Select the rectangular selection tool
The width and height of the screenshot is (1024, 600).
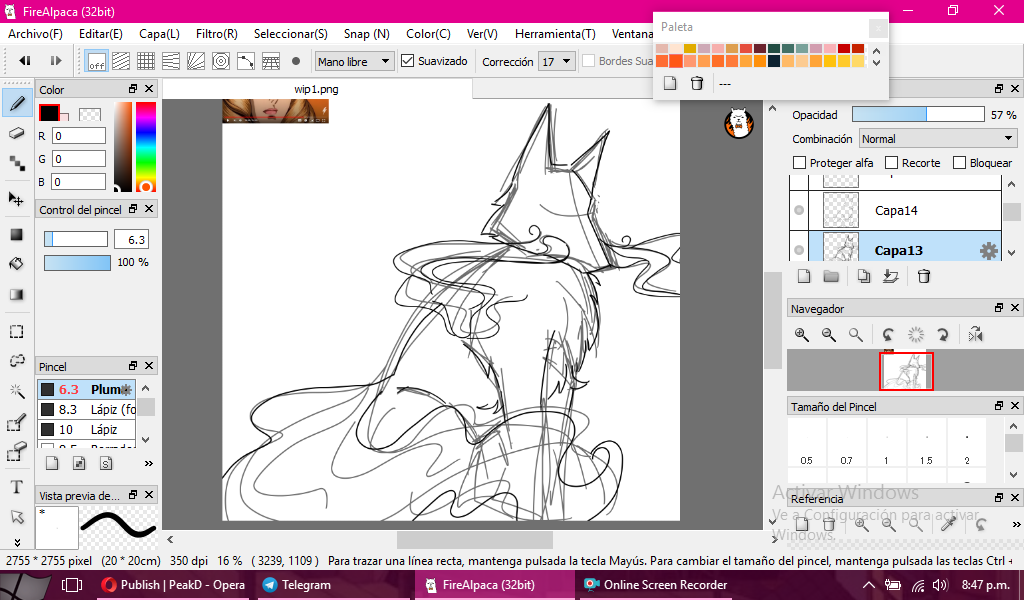[17, 331]
